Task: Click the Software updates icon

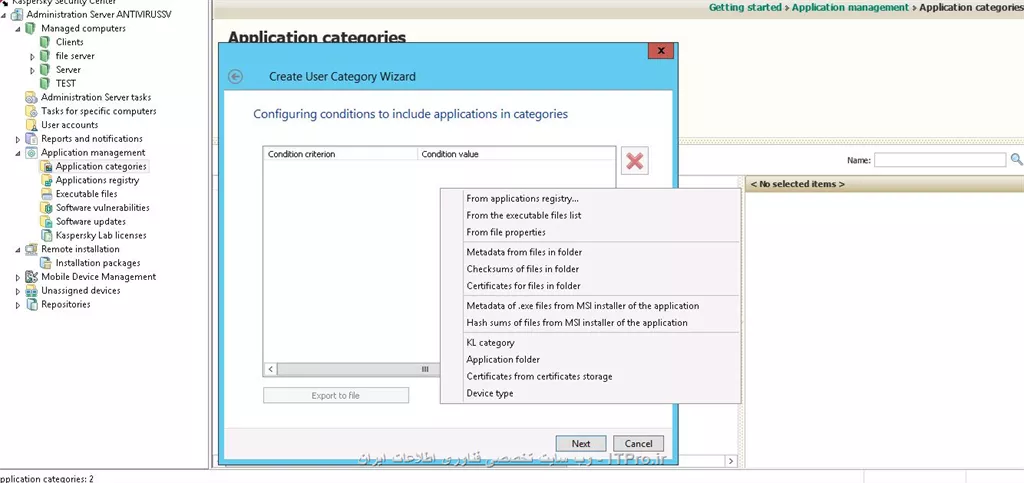Action: (x=46, y=221)
